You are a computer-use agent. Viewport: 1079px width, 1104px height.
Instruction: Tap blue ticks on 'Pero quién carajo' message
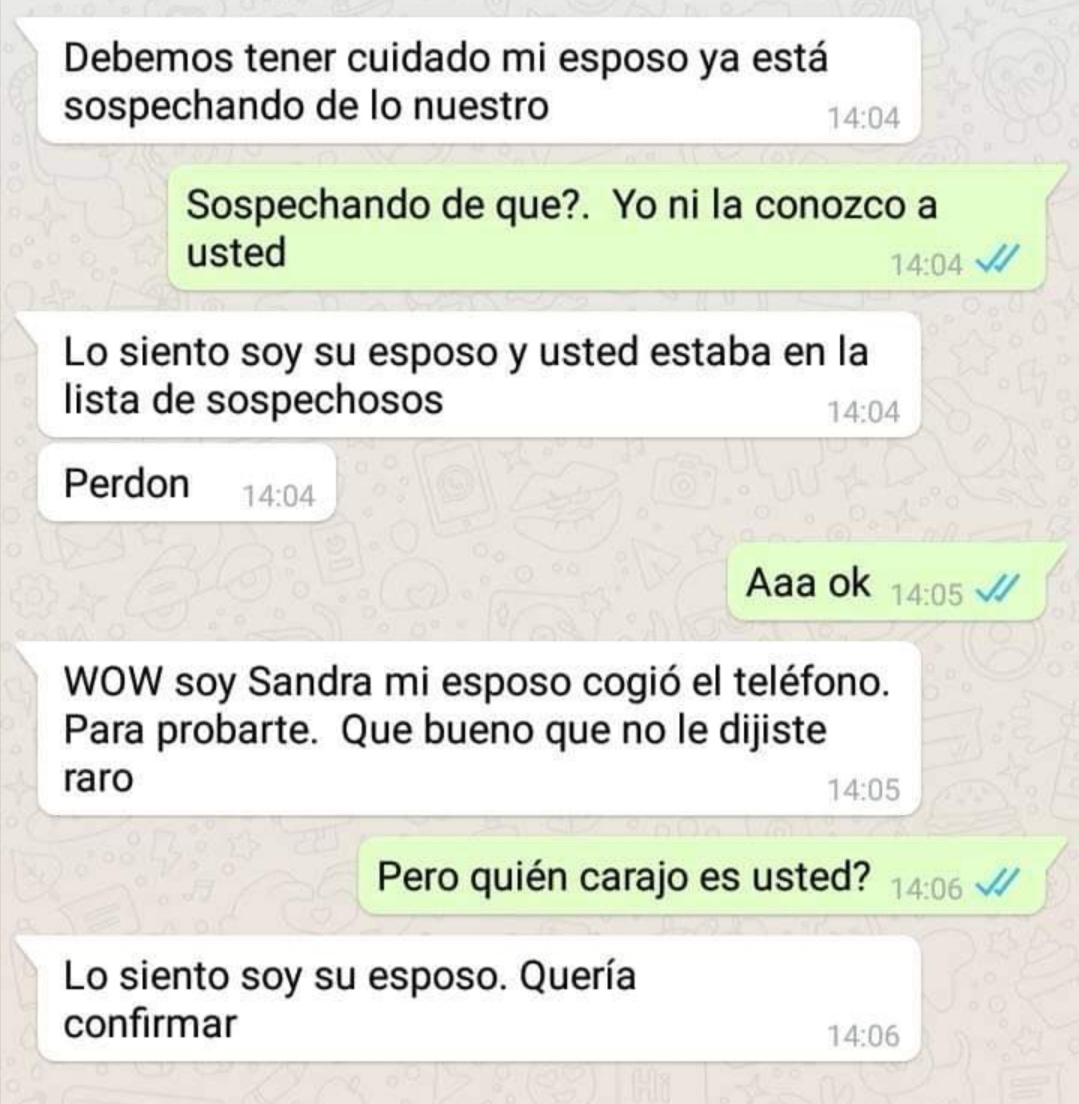997,885
